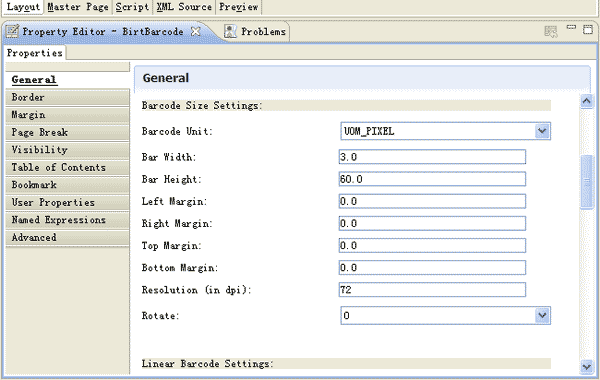Open the Table of Contents category

pyautogui.click(x=67, y=167)
